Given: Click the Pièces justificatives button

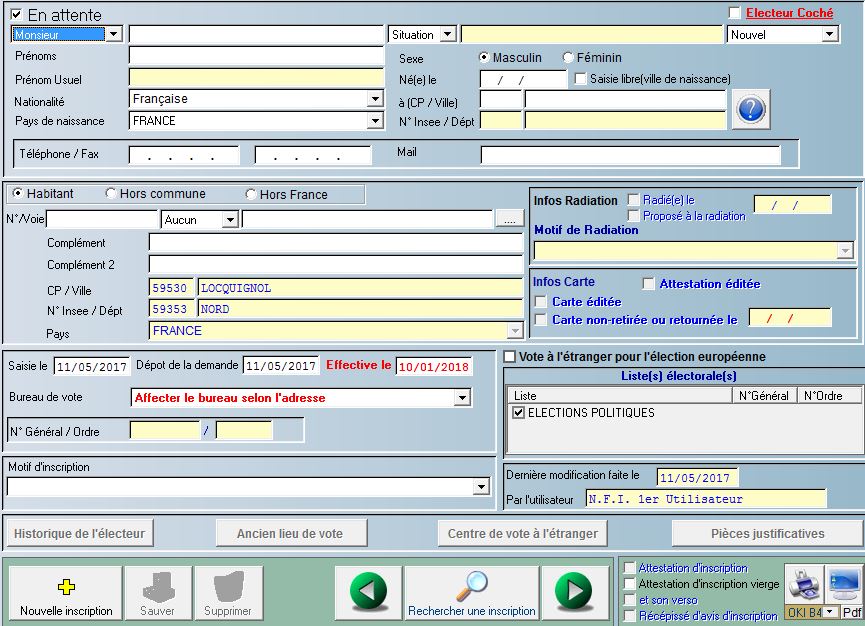Looking at the screenshot, I should (767, 533).
